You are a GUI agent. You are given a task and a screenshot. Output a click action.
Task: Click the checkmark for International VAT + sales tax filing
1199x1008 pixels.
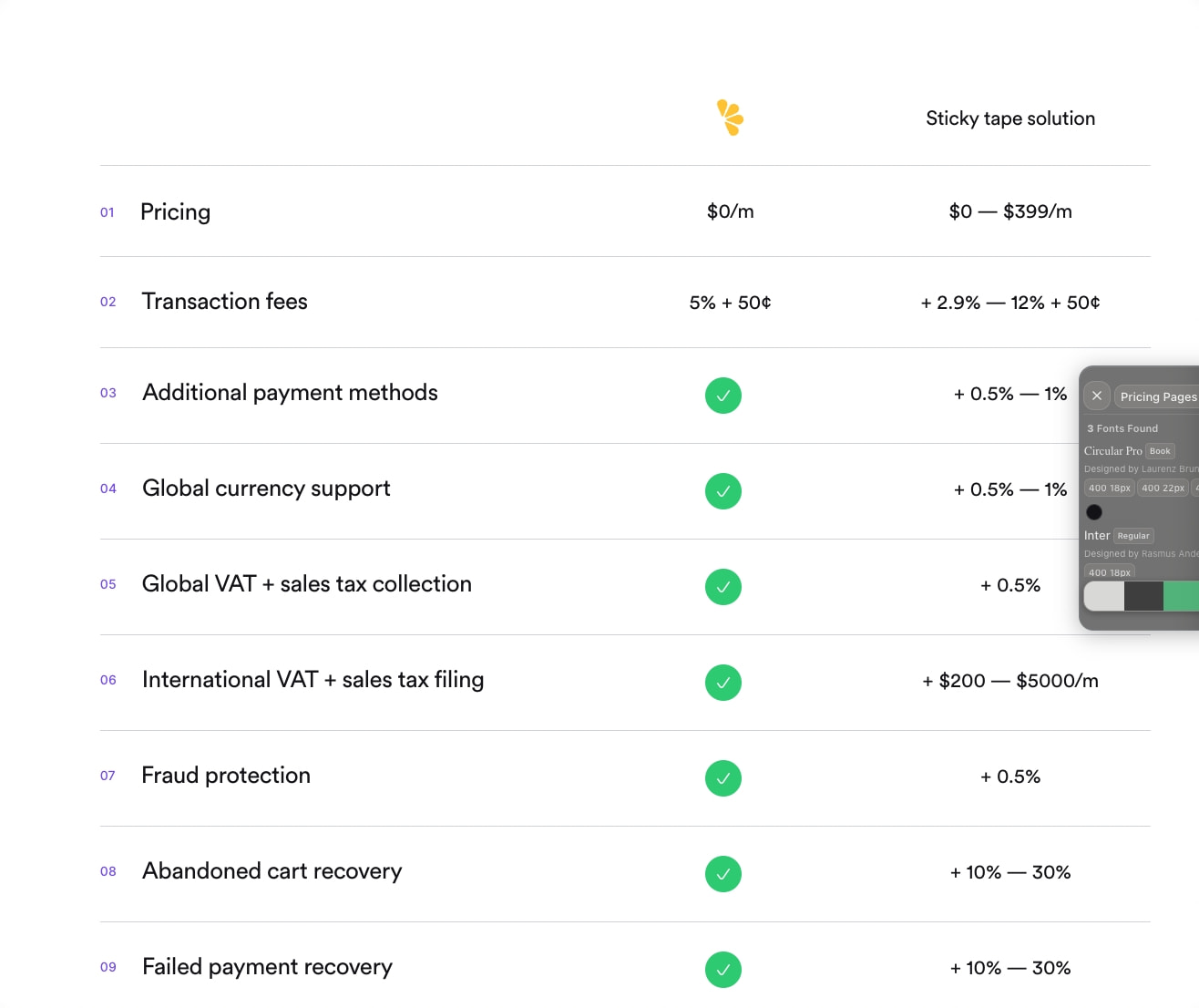723,683
